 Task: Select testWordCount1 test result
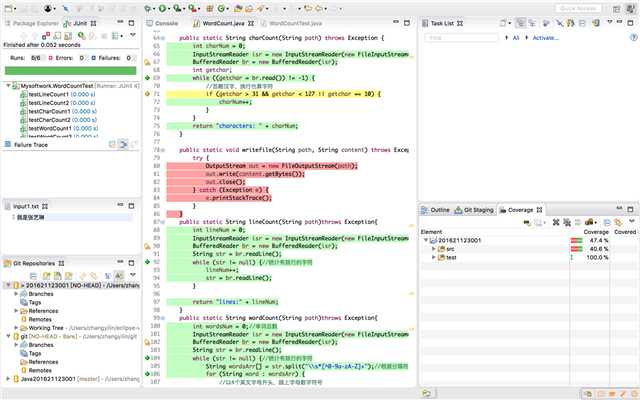coord(58,129)
